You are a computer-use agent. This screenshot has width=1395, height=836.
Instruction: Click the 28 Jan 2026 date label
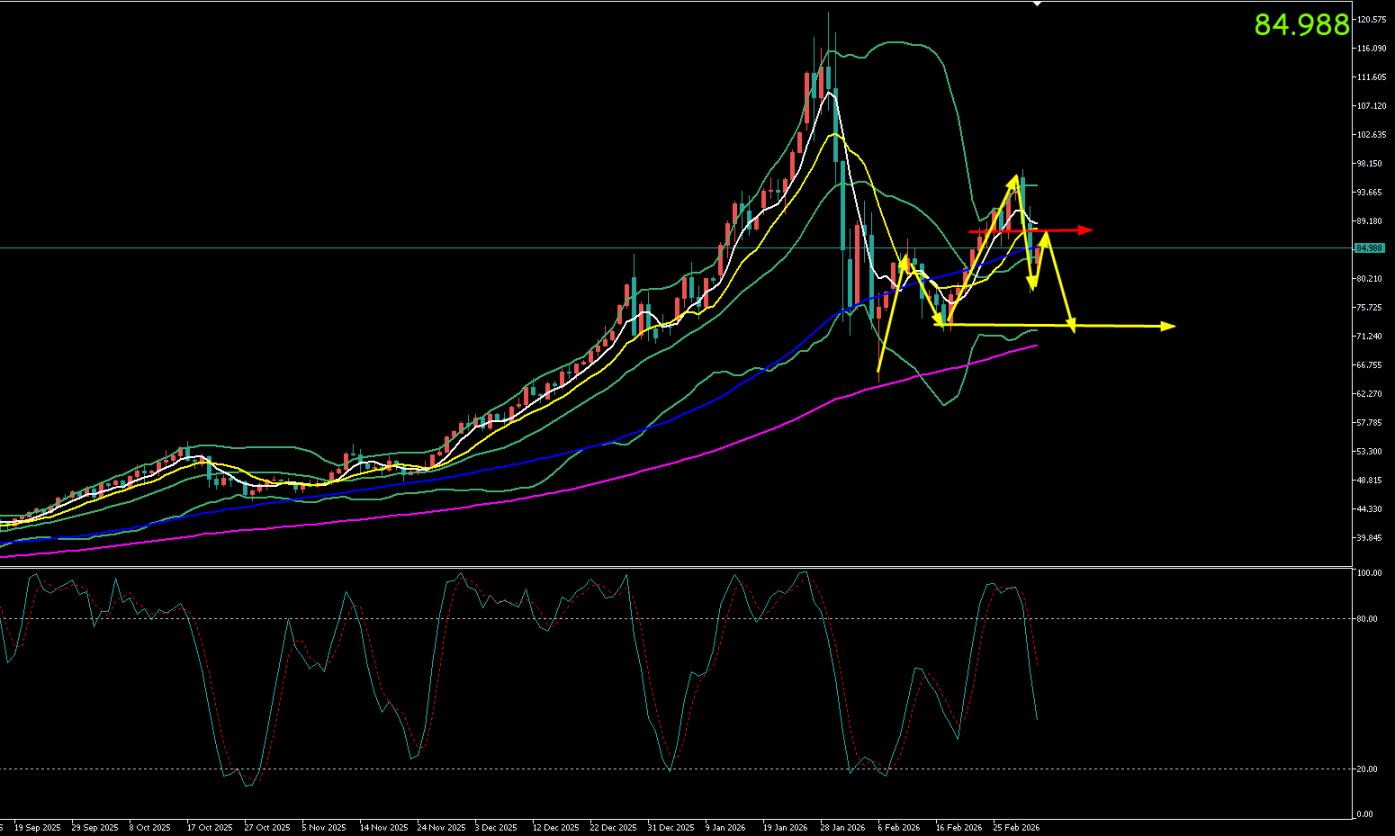click(843, 828)
